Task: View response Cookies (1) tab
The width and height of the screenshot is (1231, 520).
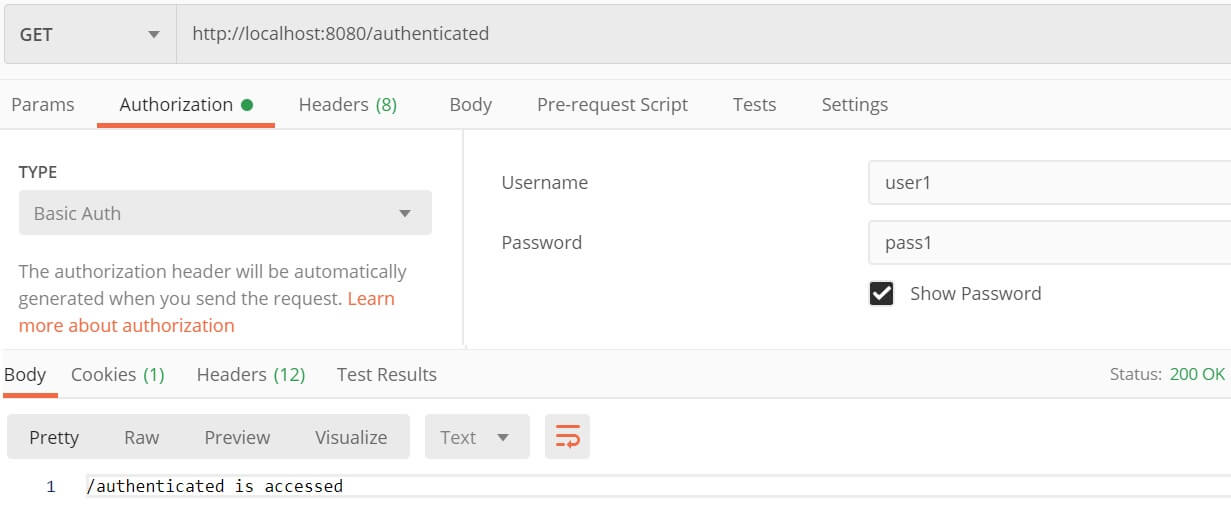Action: [x=118, y=374]
